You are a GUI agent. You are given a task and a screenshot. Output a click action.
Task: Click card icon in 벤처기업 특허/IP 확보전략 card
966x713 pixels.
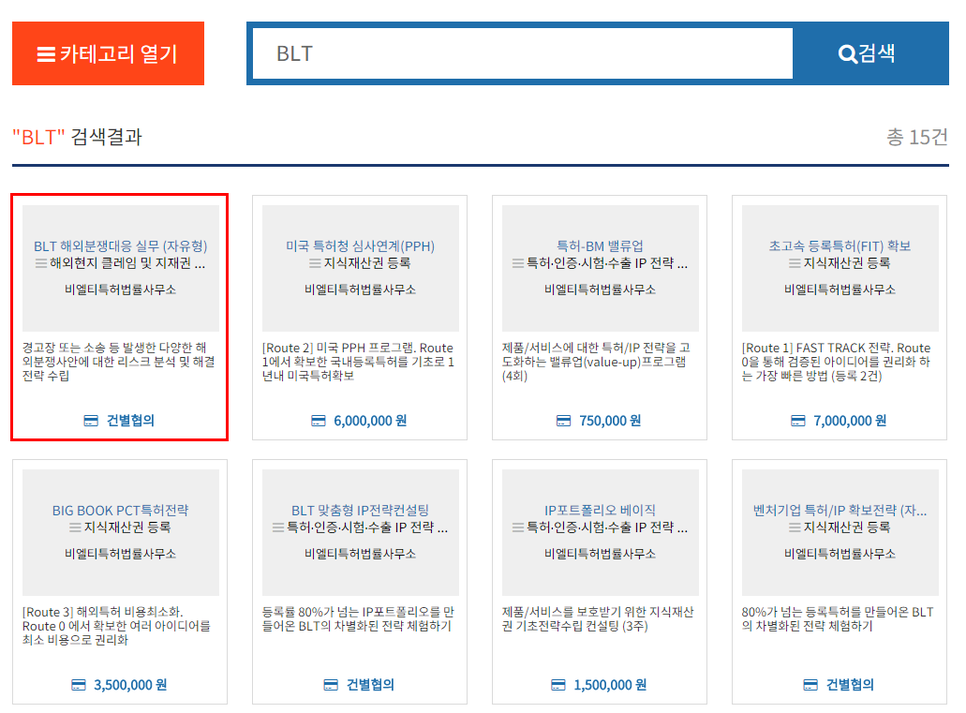810,685
